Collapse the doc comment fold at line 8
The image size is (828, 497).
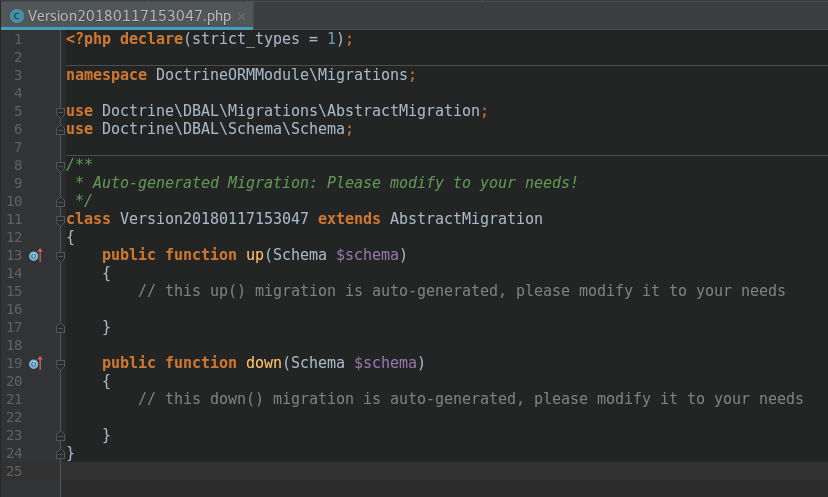point(60,166)
